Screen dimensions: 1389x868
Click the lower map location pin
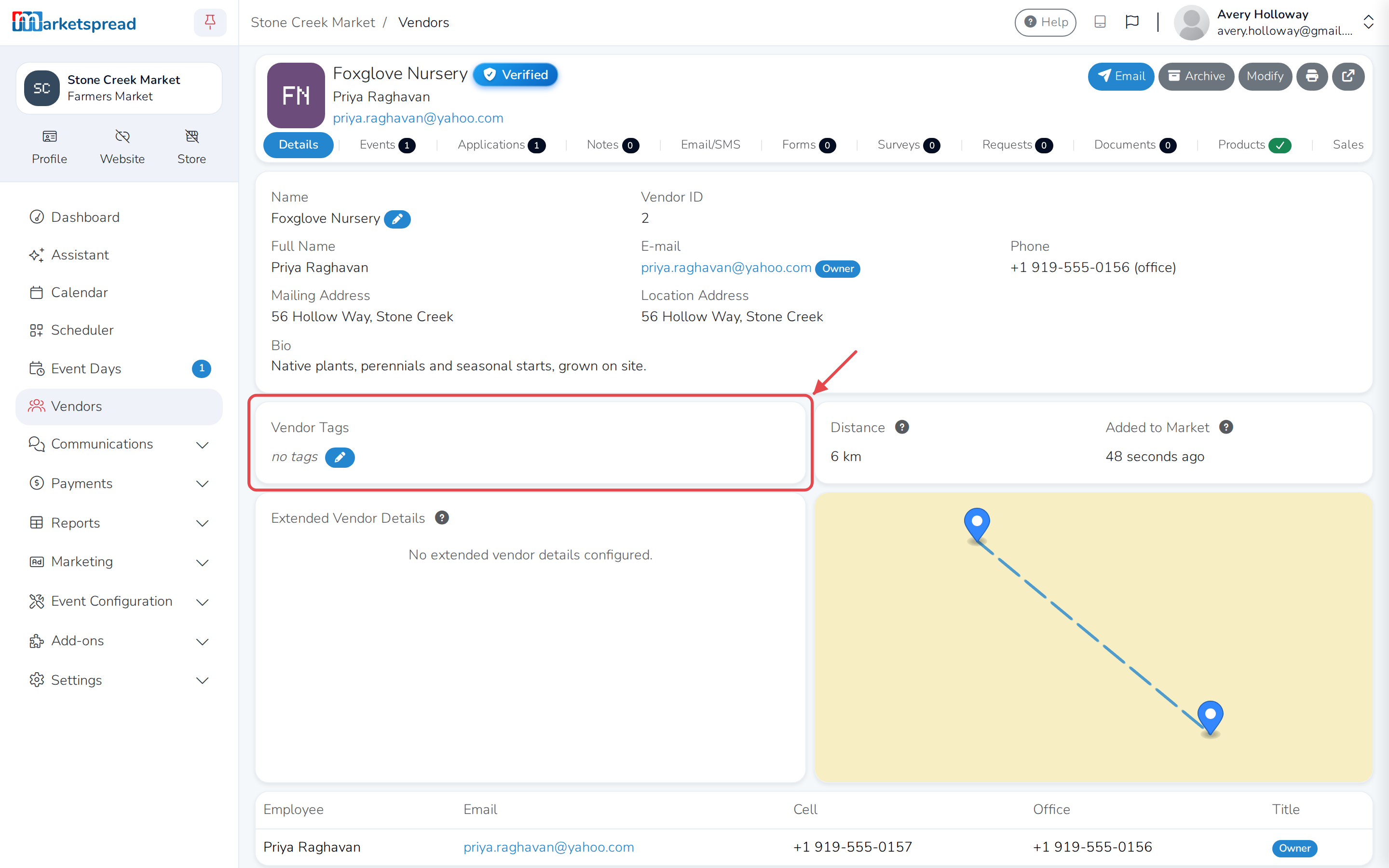coord(1211,718)
